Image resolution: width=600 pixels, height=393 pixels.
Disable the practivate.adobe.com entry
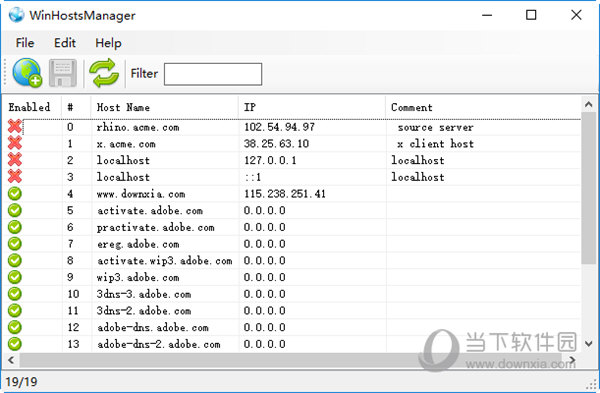(15, 227)
